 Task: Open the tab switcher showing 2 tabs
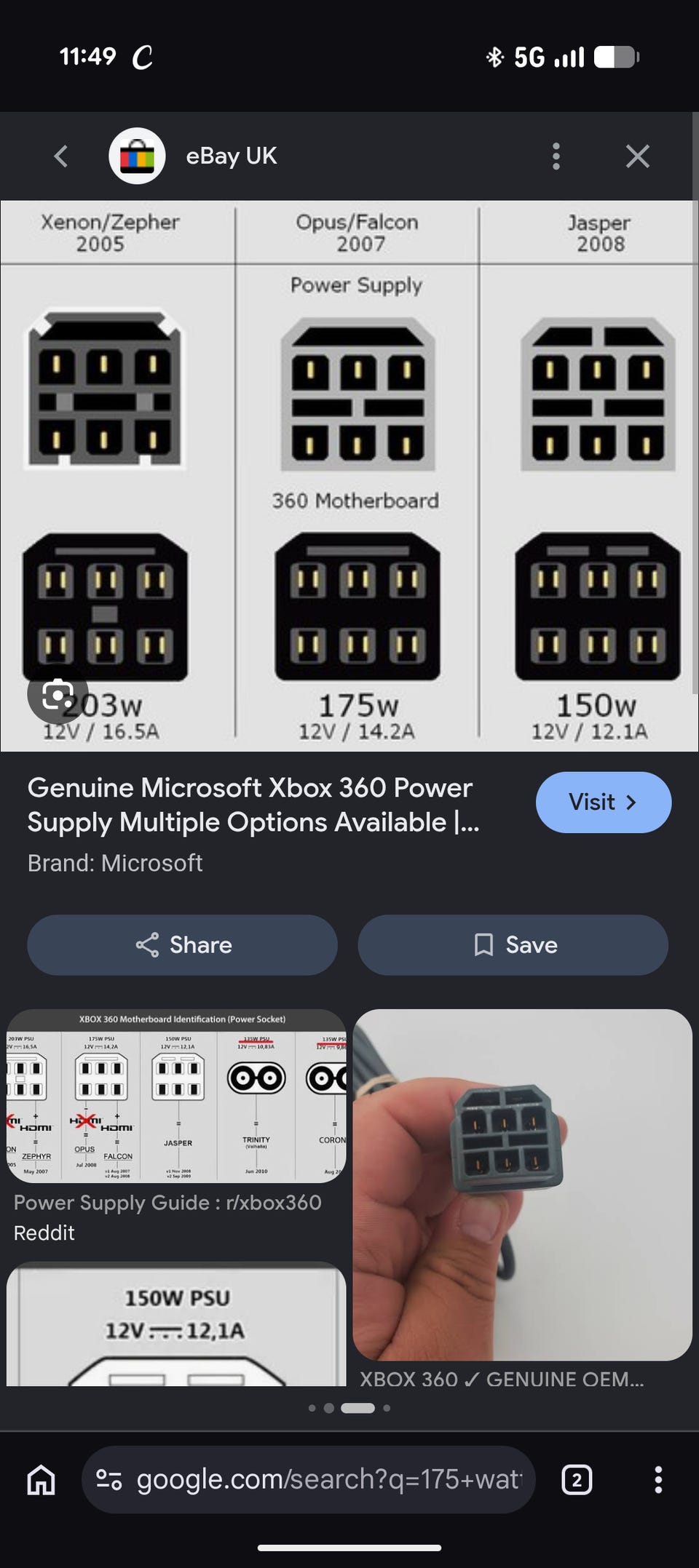coord(577,1479)
